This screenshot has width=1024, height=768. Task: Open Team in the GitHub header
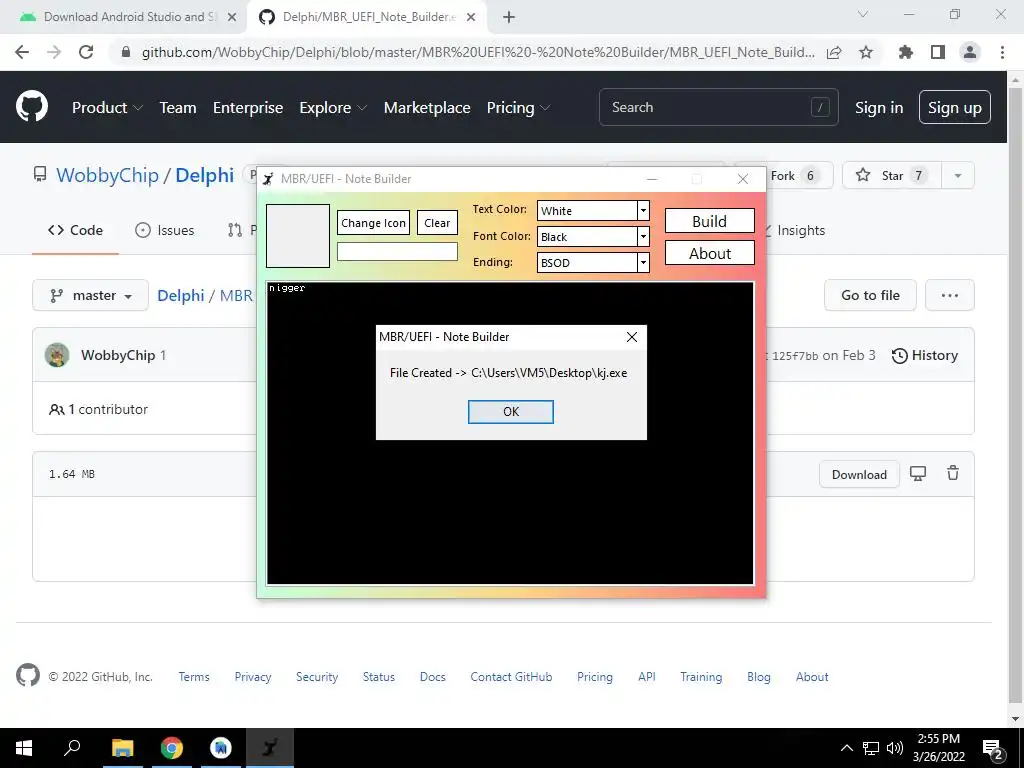click(x=178, y=108)
